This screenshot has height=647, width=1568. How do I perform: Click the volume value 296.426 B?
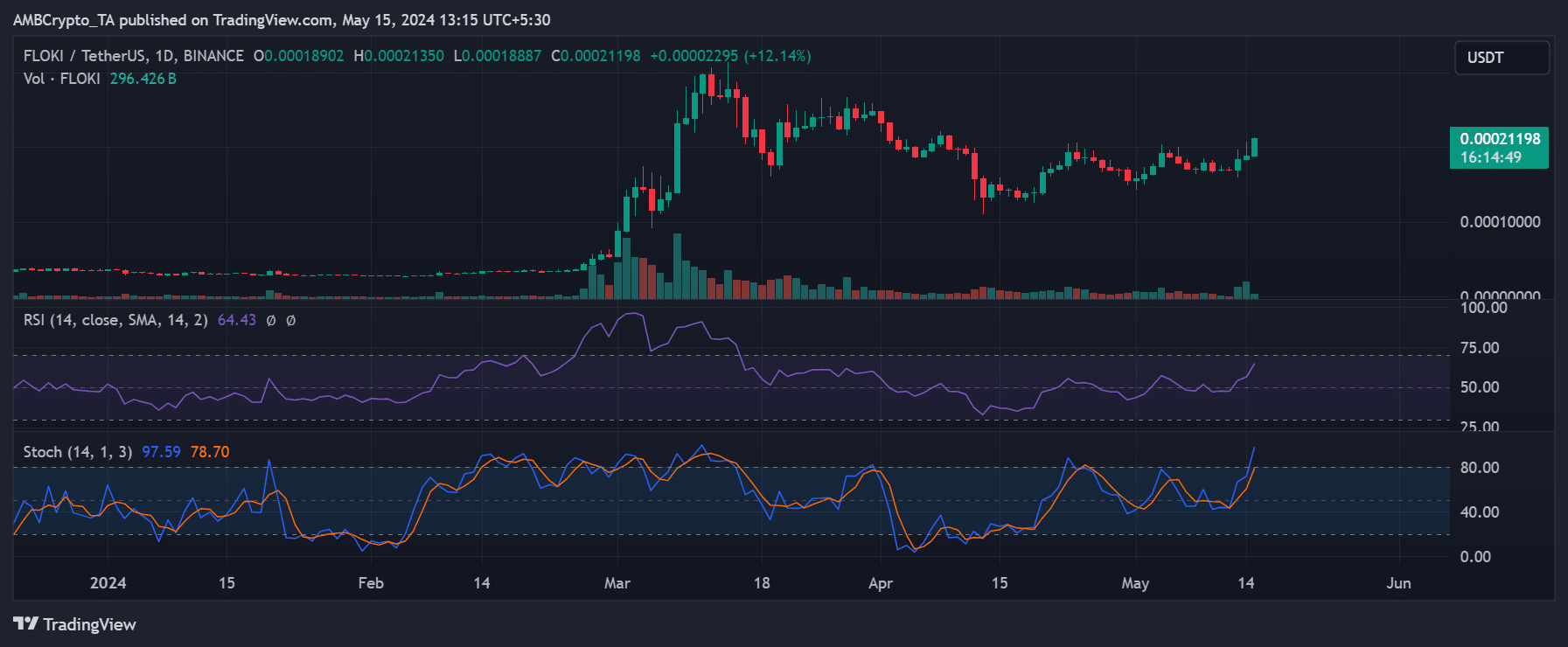[x=143, y=79]
